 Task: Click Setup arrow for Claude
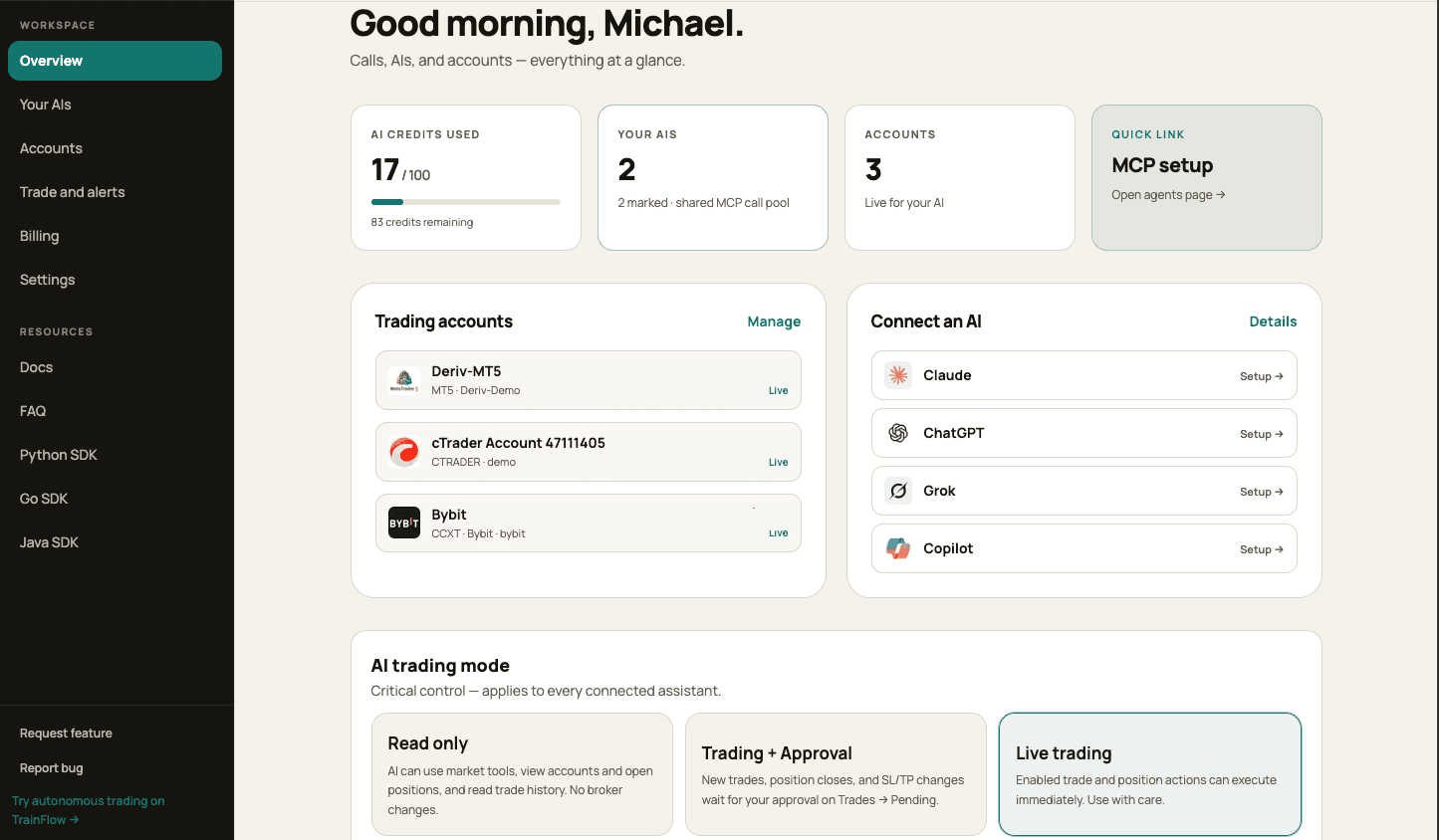click(x=1262, y=376)
